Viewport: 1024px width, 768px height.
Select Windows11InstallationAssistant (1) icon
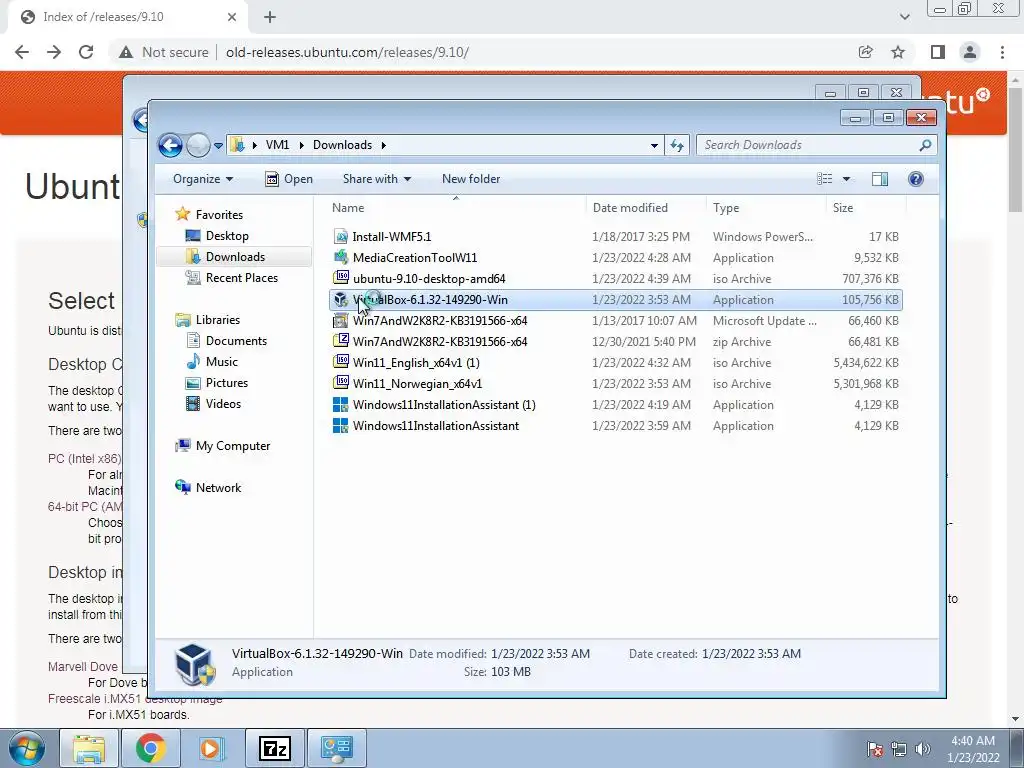340,405
